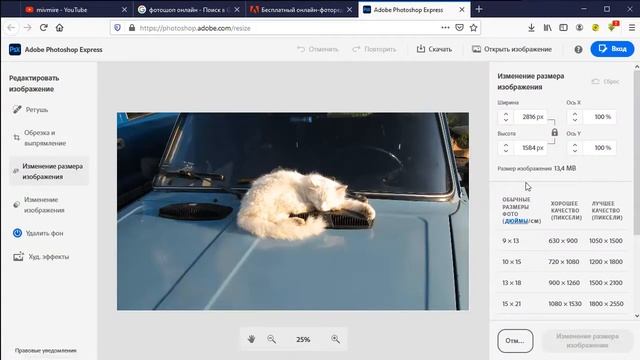Click Удалить фон background removal
The height and width of the screenshot is (360, 640).
[x=38, y=233]
